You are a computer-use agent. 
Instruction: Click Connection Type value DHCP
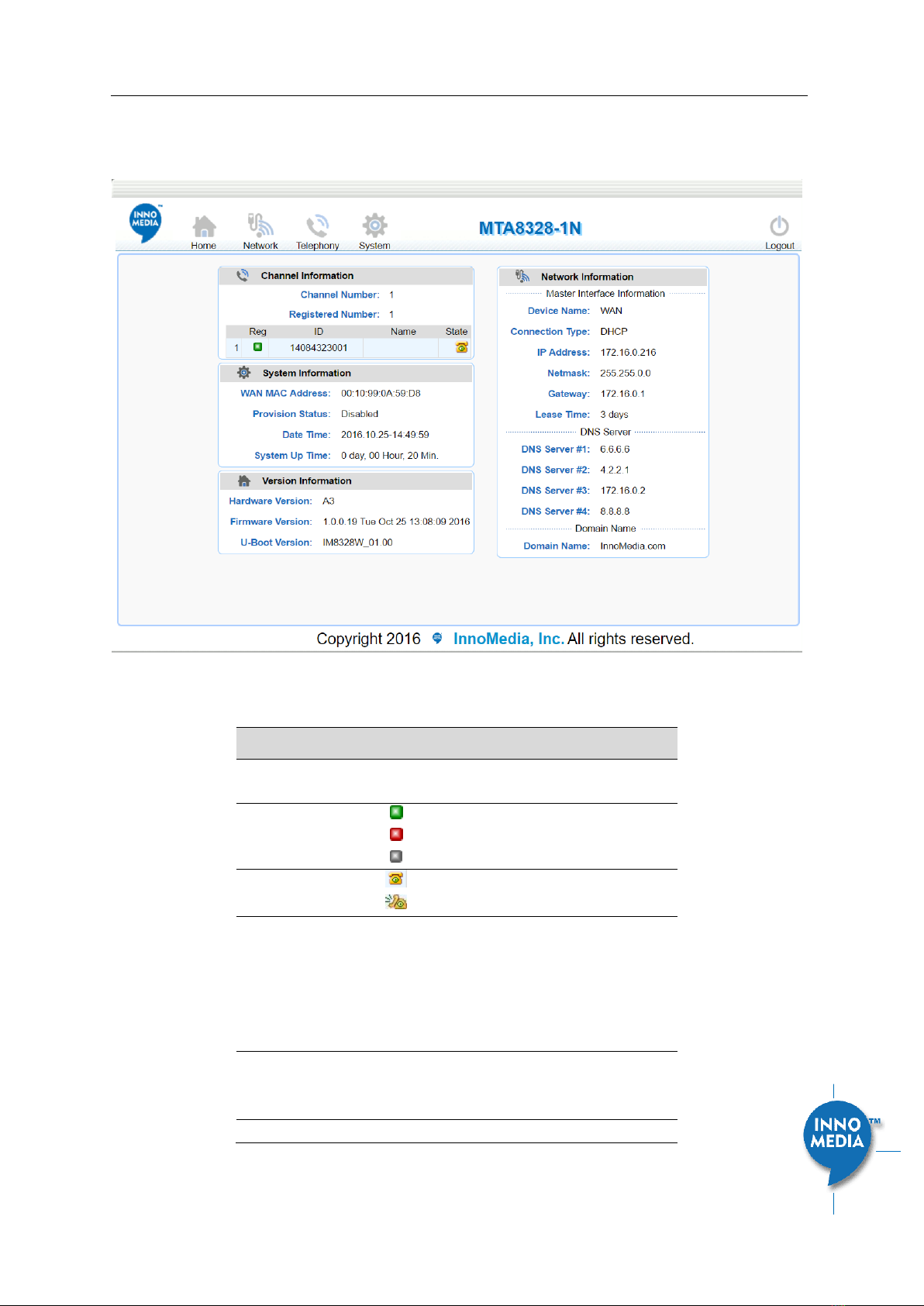pos(614,332)
